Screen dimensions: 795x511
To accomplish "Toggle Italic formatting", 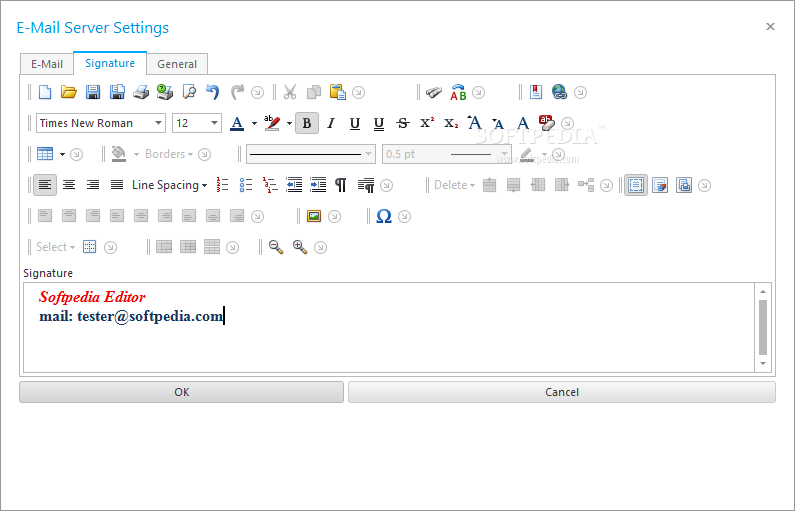I will click(x=331, y=123).
